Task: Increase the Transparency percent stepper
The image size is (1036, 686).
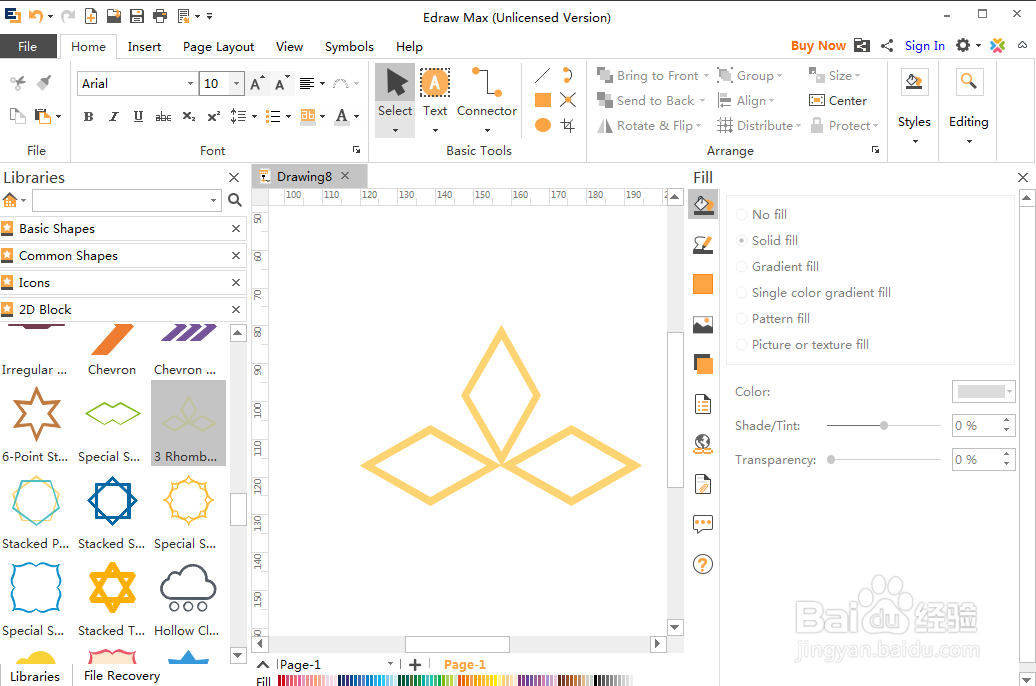Action: (1006, 453)
